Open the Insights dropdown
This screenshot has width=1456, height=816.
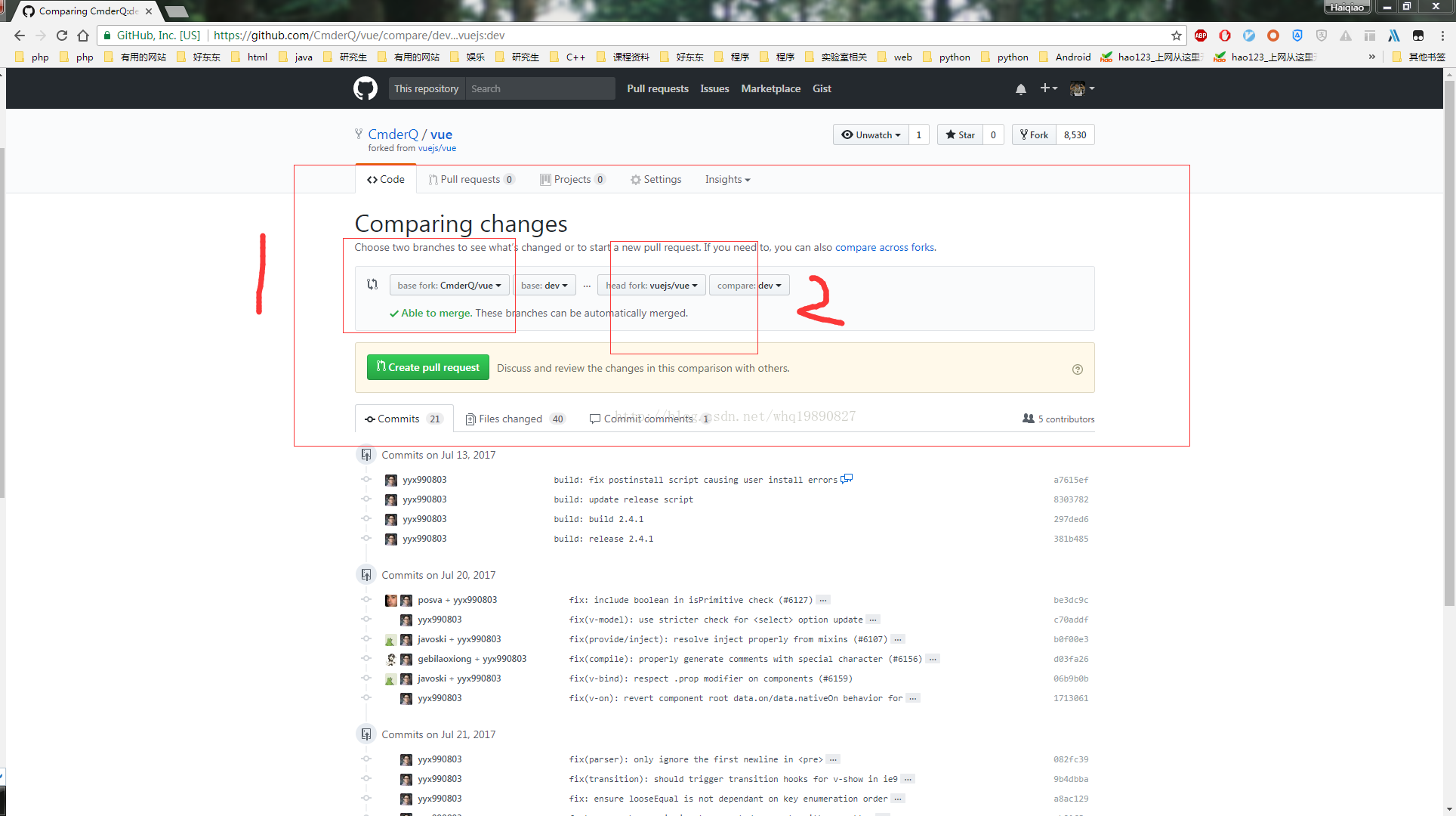click(727, 179)
